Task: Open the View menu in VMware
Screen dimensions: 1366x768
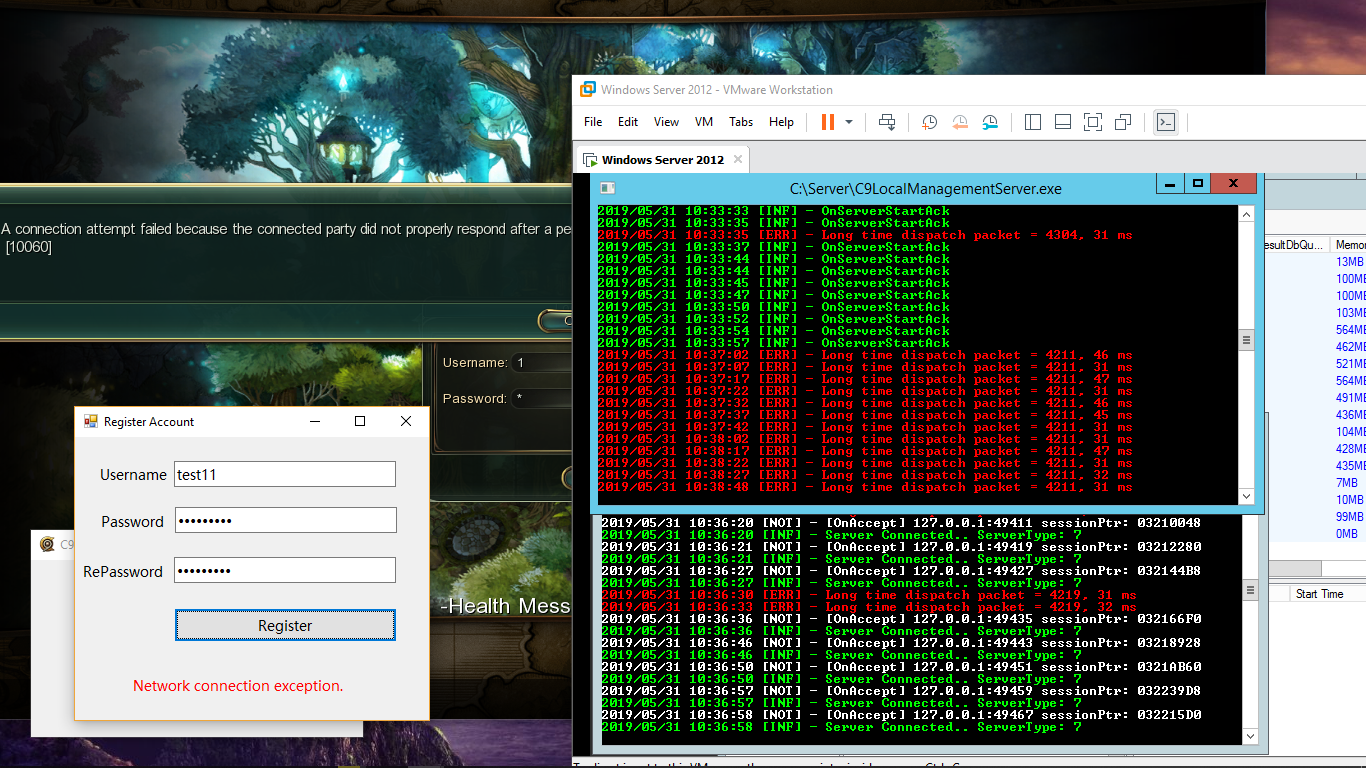Action: [x=666, y=122]
